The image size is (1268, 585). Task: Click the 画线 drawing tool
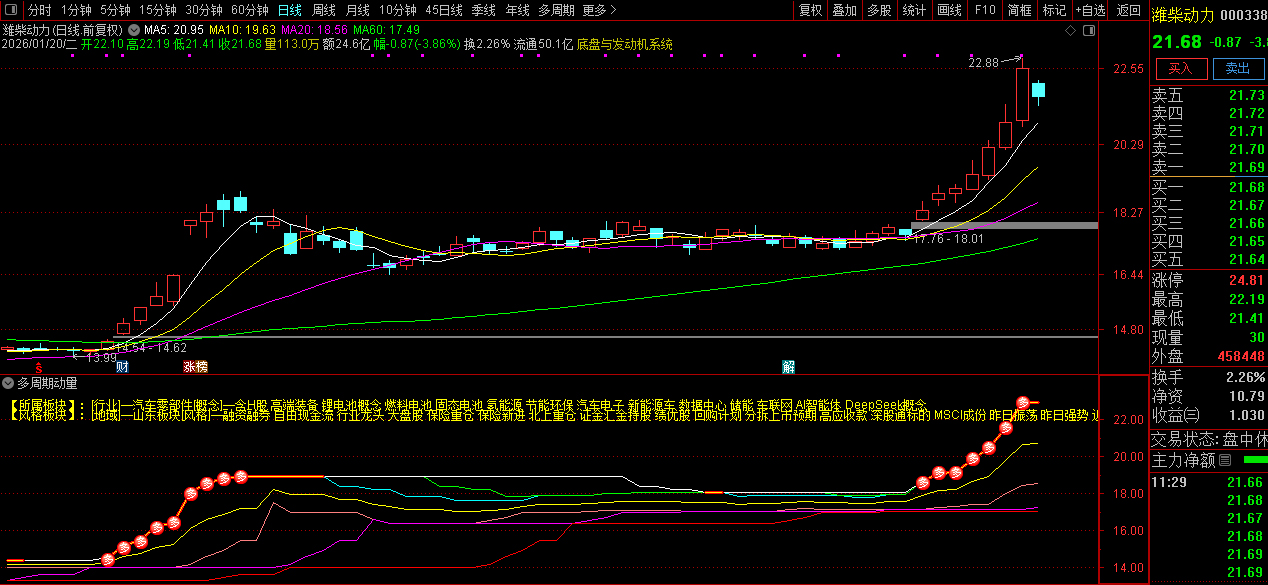point(948,10)
